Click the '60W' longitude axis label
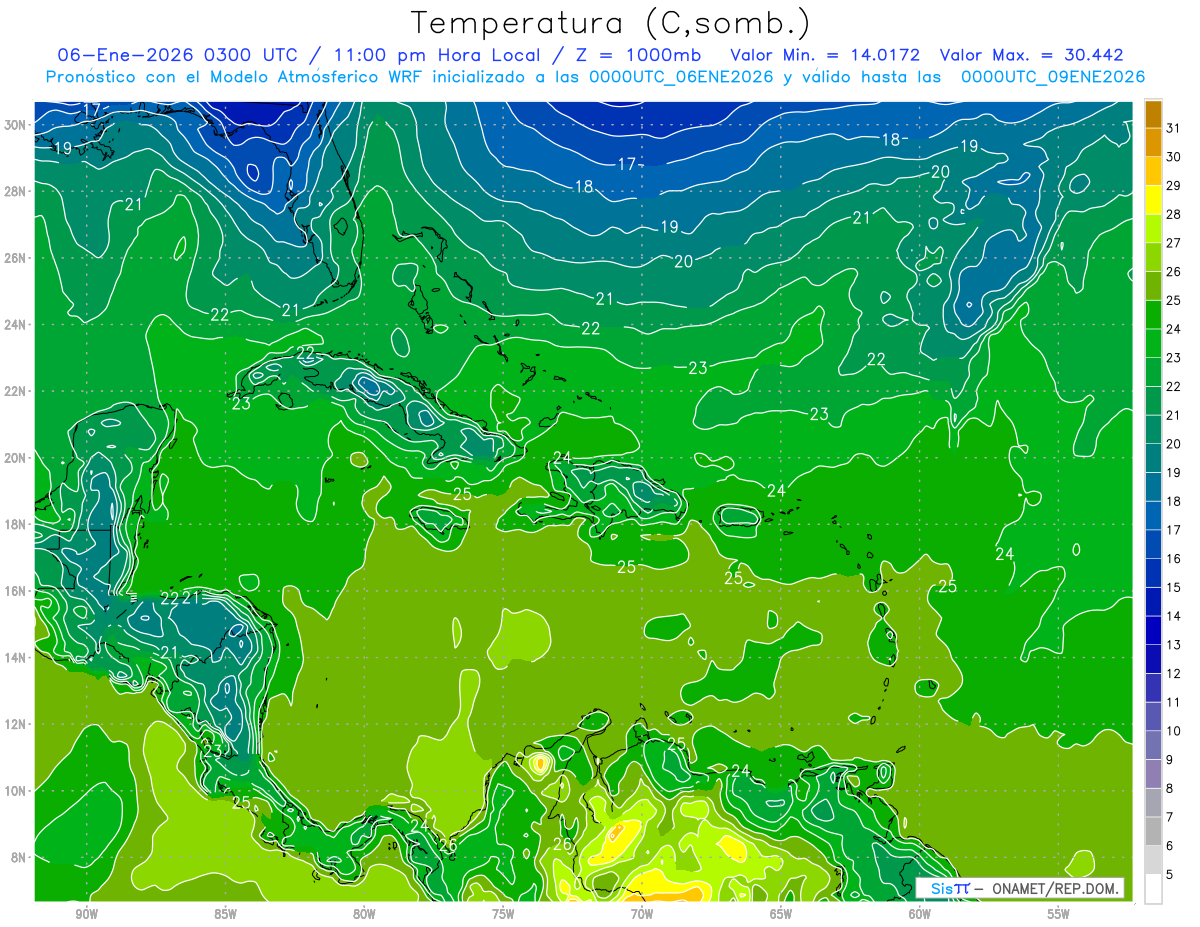The height and width of the screenshot is (927, 1200). [x=920, y=914]
